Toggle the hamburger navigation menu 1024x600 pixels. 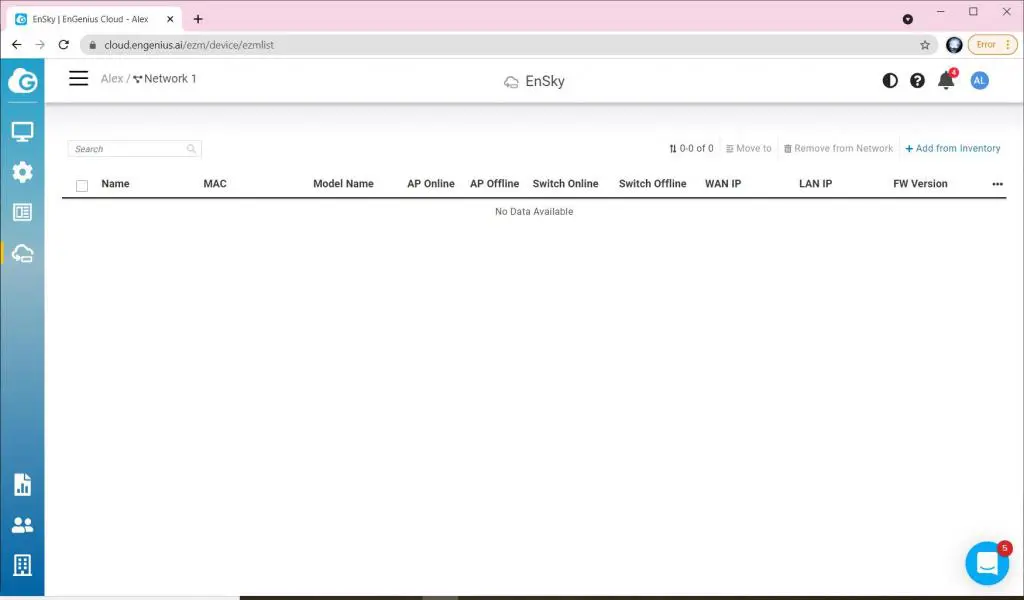coord(78,78)
